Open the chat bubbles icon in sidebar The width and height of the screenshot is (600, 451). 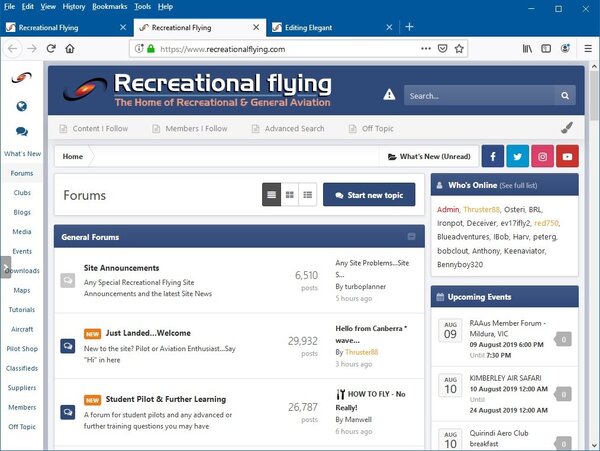[21, 131]
